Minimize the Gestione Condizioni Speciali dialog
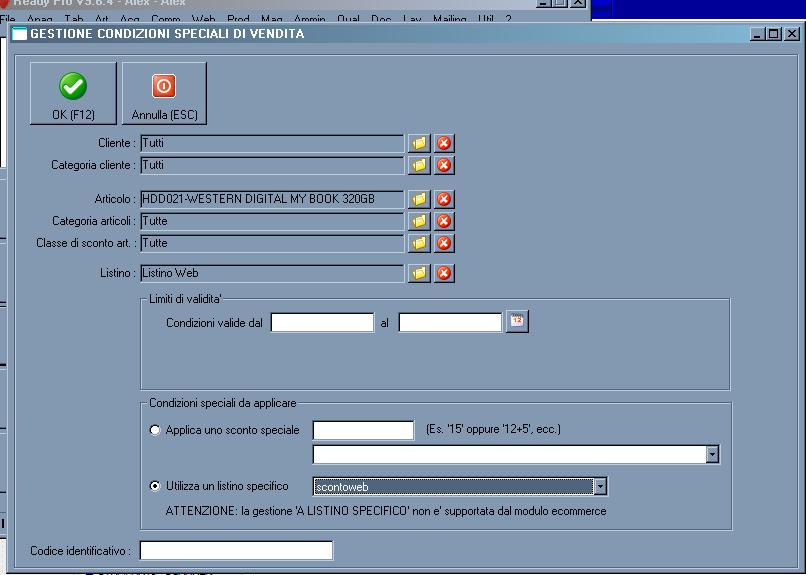The height and width of the screenshot is (575, 806). (757, 34)
